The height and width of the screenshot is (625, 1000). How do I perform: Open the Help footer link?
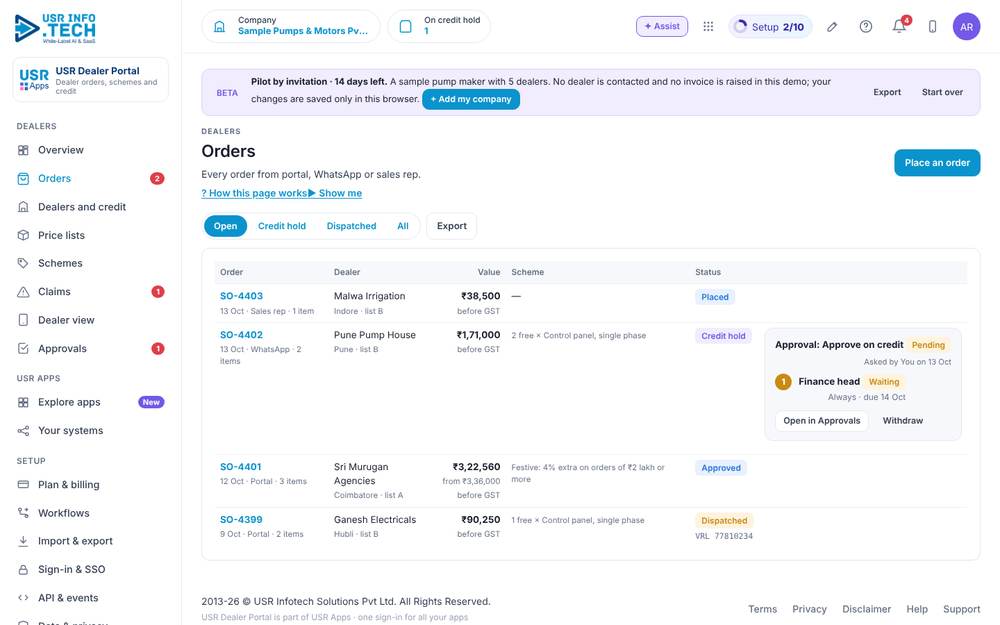917,610
